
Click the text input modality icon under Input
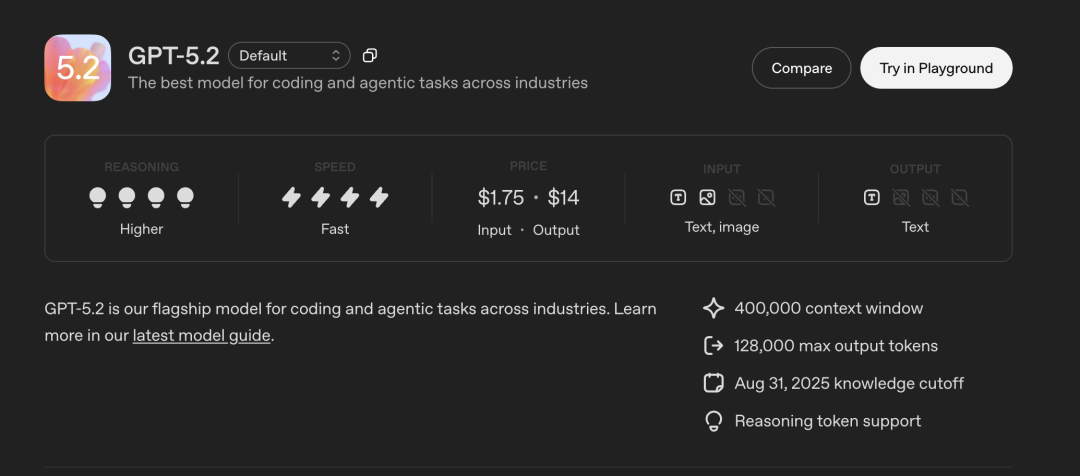point(678,198)
